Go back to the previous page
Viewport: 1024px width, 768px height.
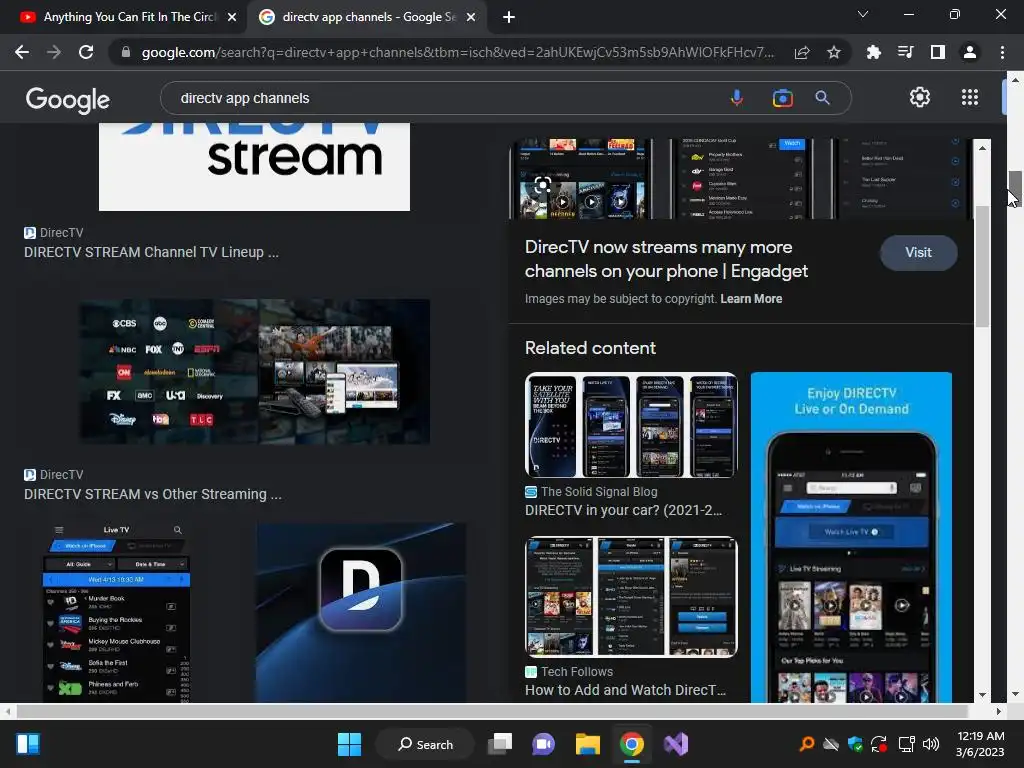tap(22, 52)
